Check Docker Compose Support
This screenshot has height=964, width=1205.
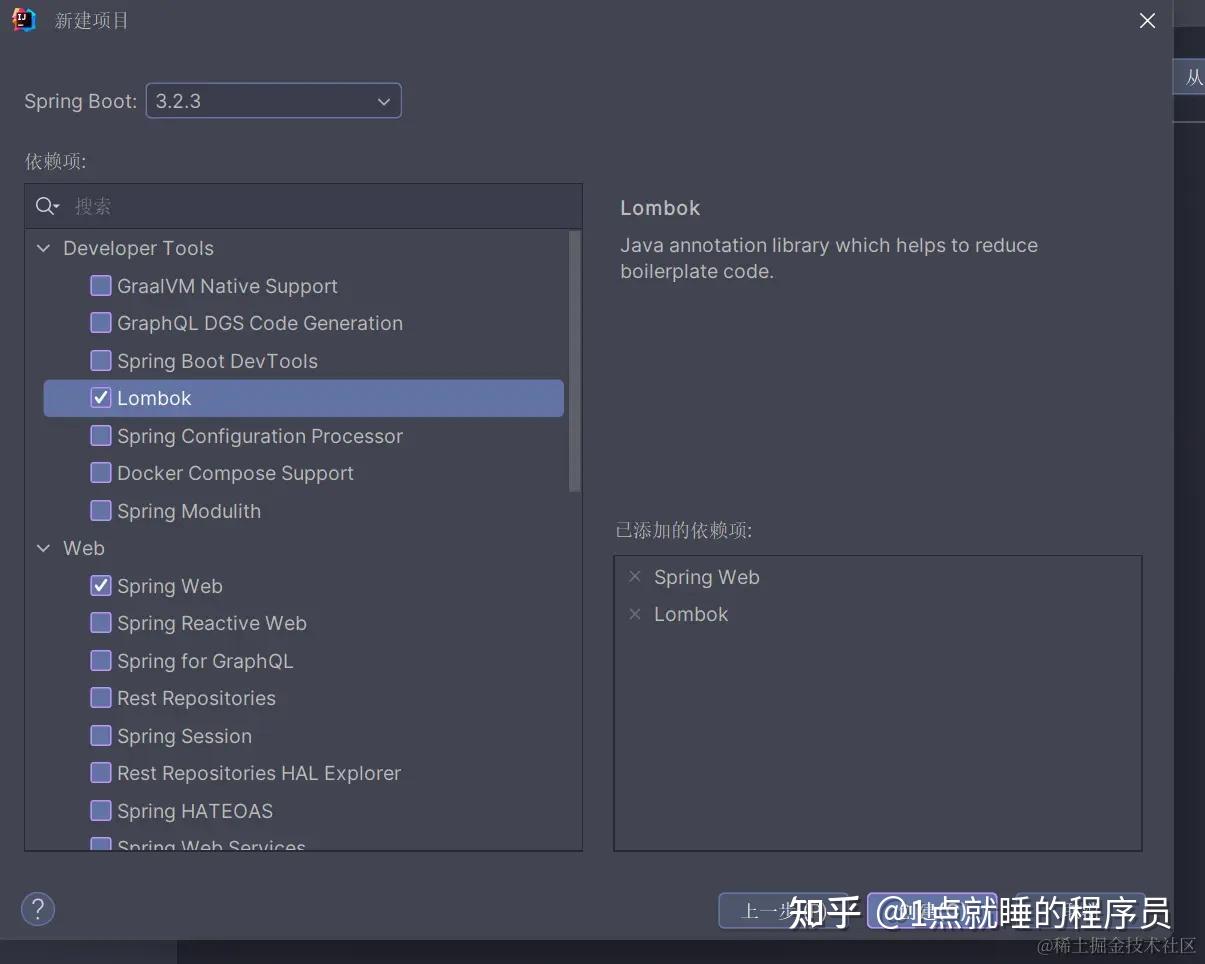click(x=101, y=473)
